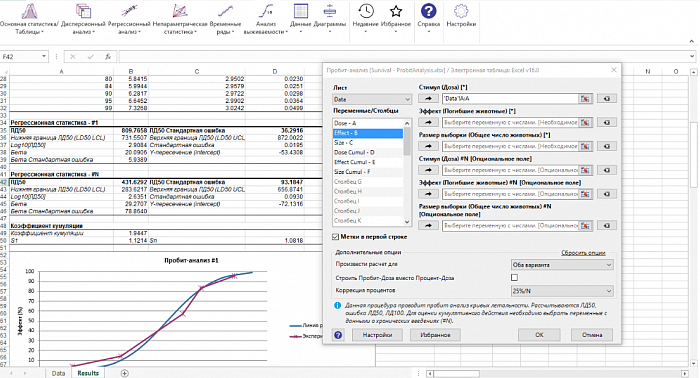Select Size Cumul - F in variables list
The height and width of the screenshot is (378, 700).
point(368,172)
